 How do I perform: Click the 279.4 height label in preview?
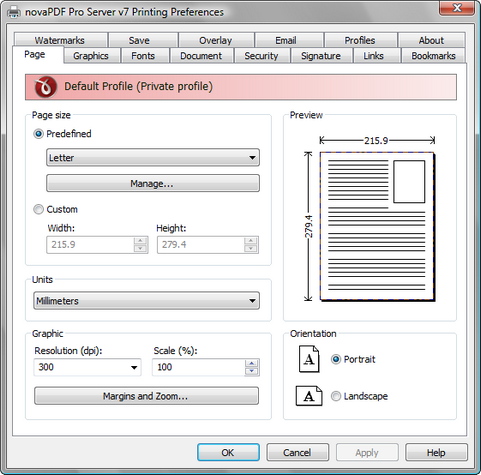point(309,226)
